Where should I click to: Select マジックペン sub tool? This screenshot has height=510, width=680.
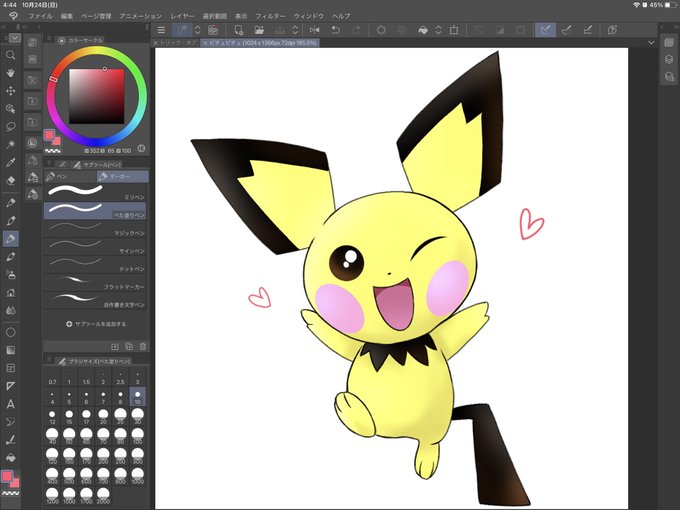[x=95, y=228]
